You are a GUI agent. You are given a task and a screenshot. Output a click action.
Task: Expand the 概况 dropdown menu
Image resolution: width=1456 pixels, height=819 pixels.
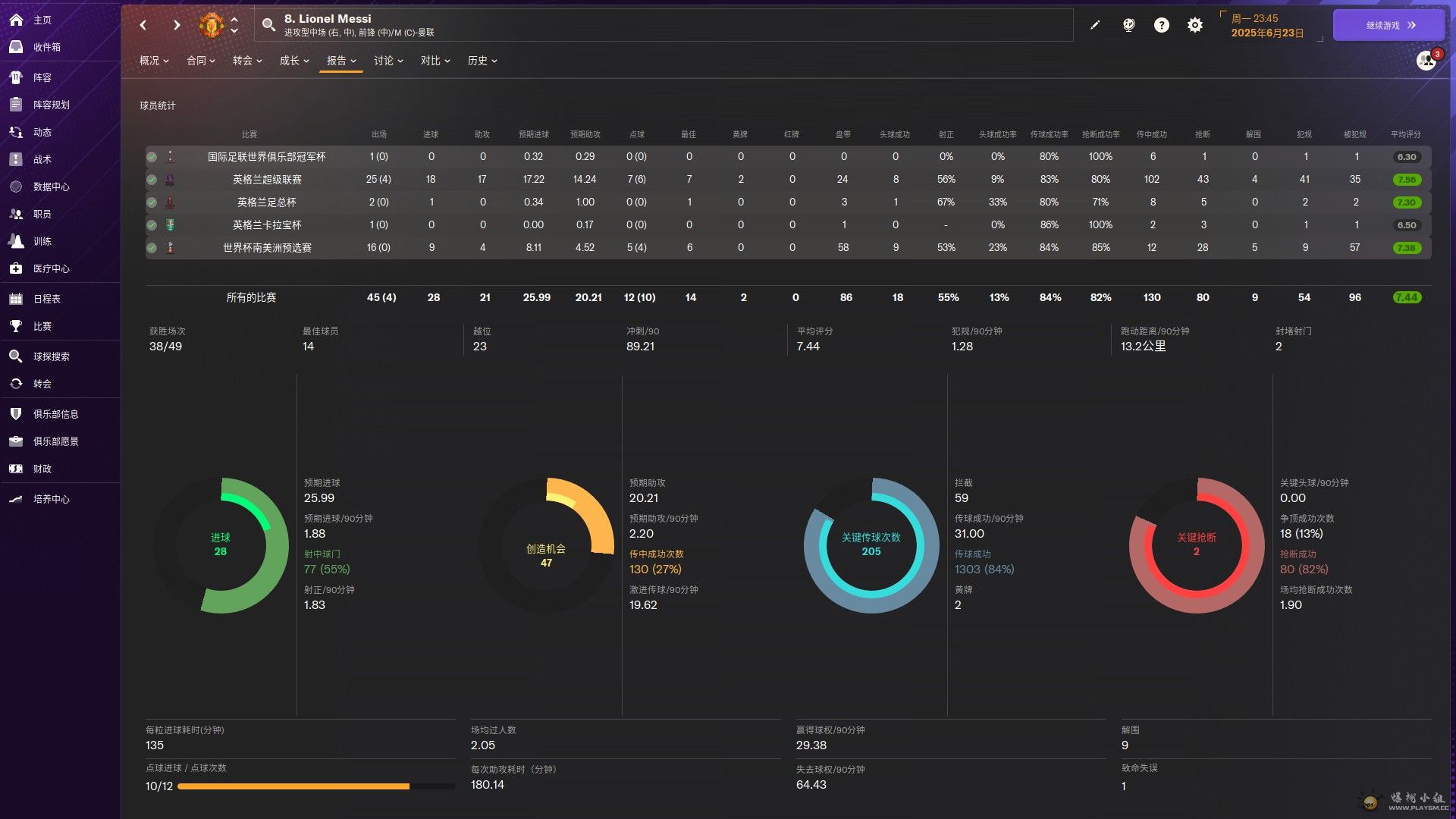[x=154, y=61]
